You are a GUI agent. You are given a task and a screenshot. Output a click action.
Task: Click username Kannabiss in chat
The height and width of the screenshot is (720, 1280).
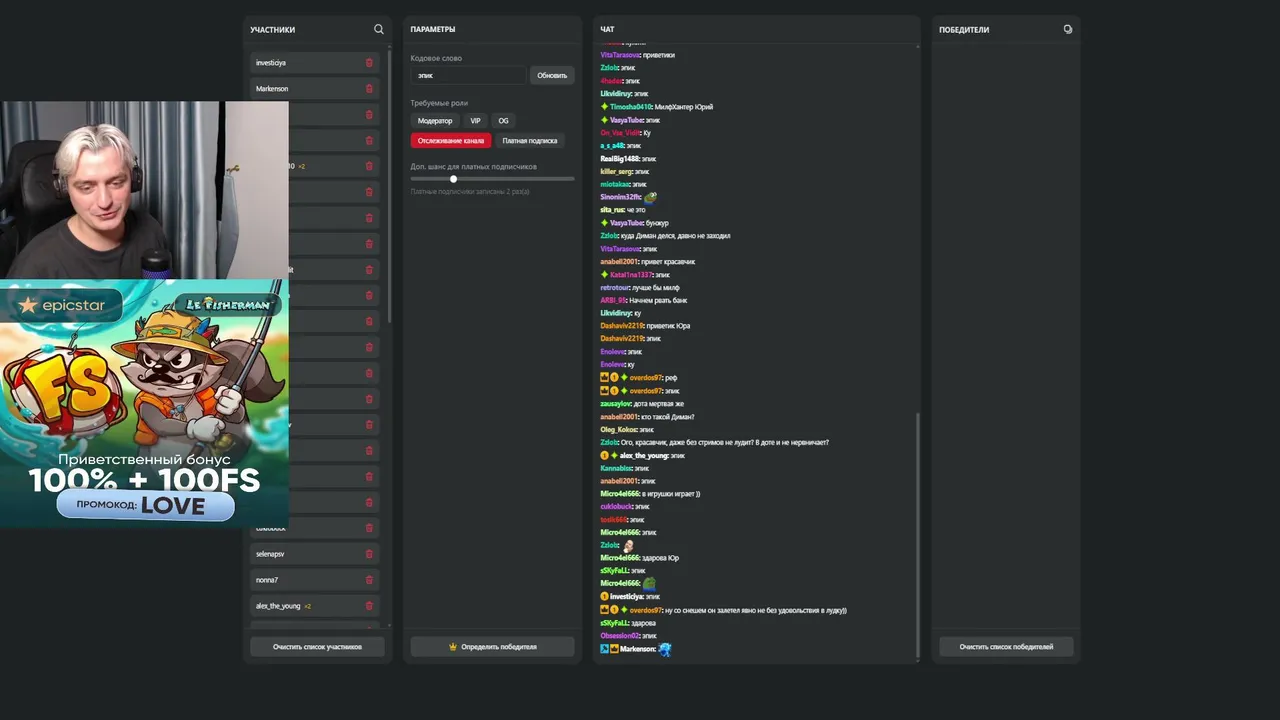tap(616, 468)
